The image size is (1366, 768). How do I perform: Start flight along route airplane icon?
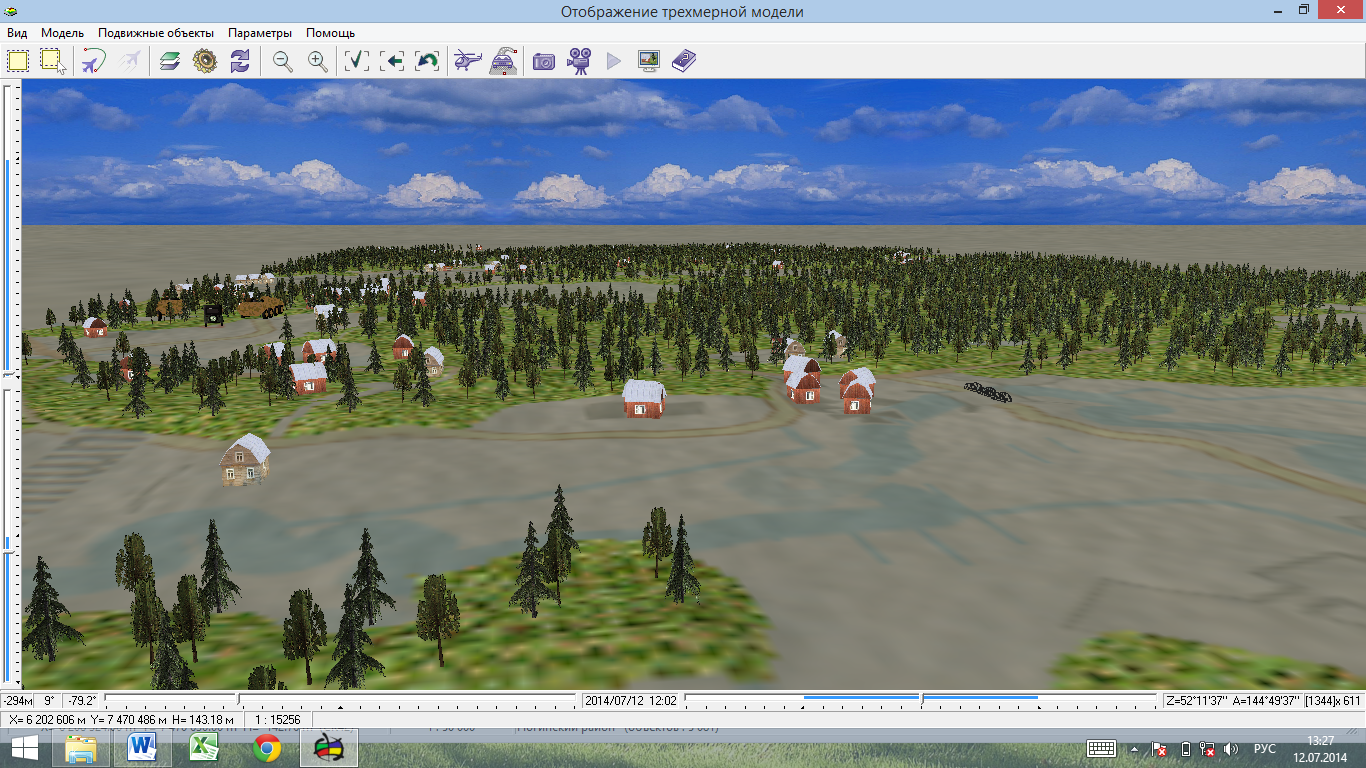click(x=95, y=61)
